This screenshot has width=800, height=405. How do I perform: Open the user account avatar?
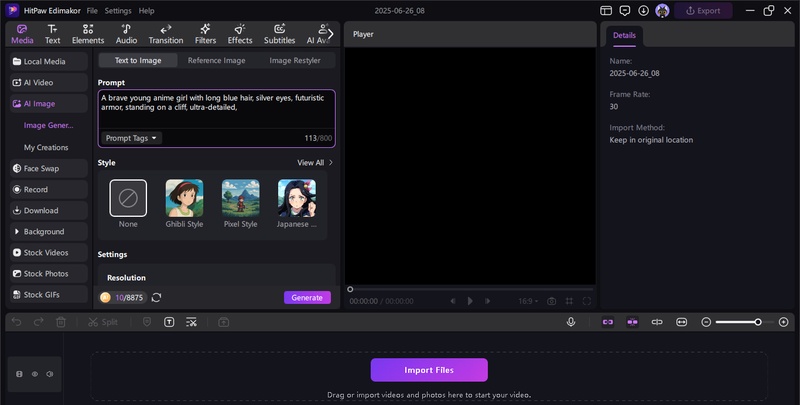(662, 11)
